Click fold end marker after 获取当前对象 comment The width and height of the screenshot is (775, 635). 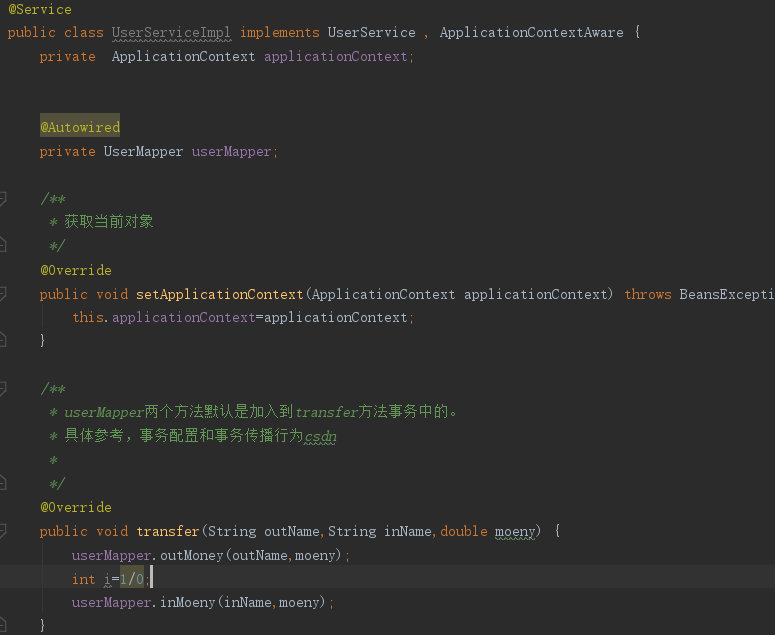pos(2,245)
